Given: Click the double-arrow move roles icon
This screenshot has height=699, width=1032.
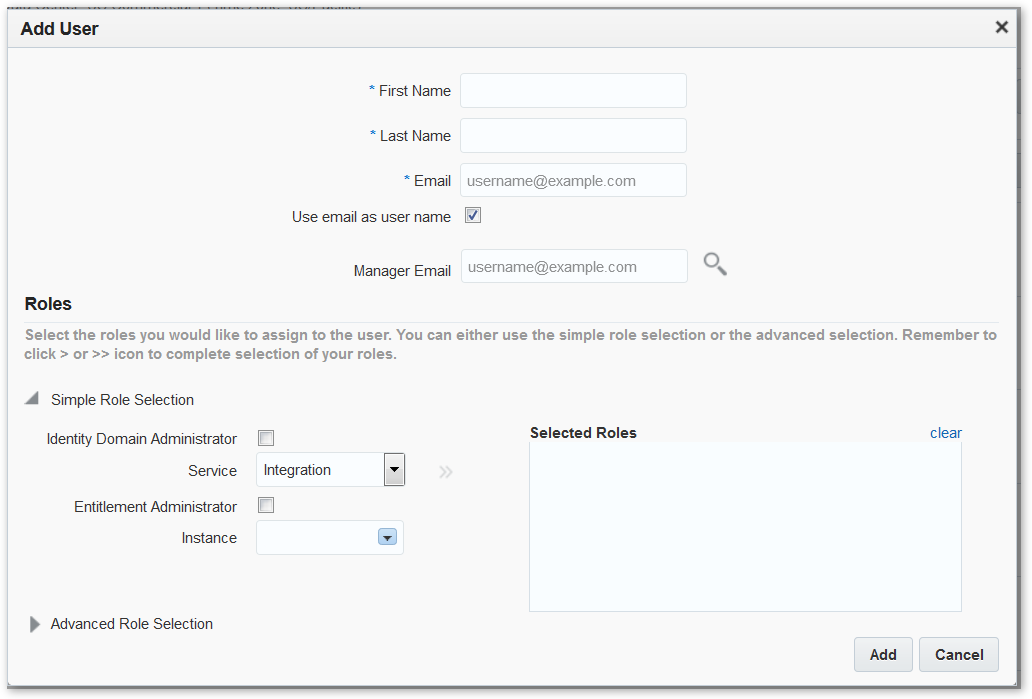Looking at the screenshot, I should 446,472.
